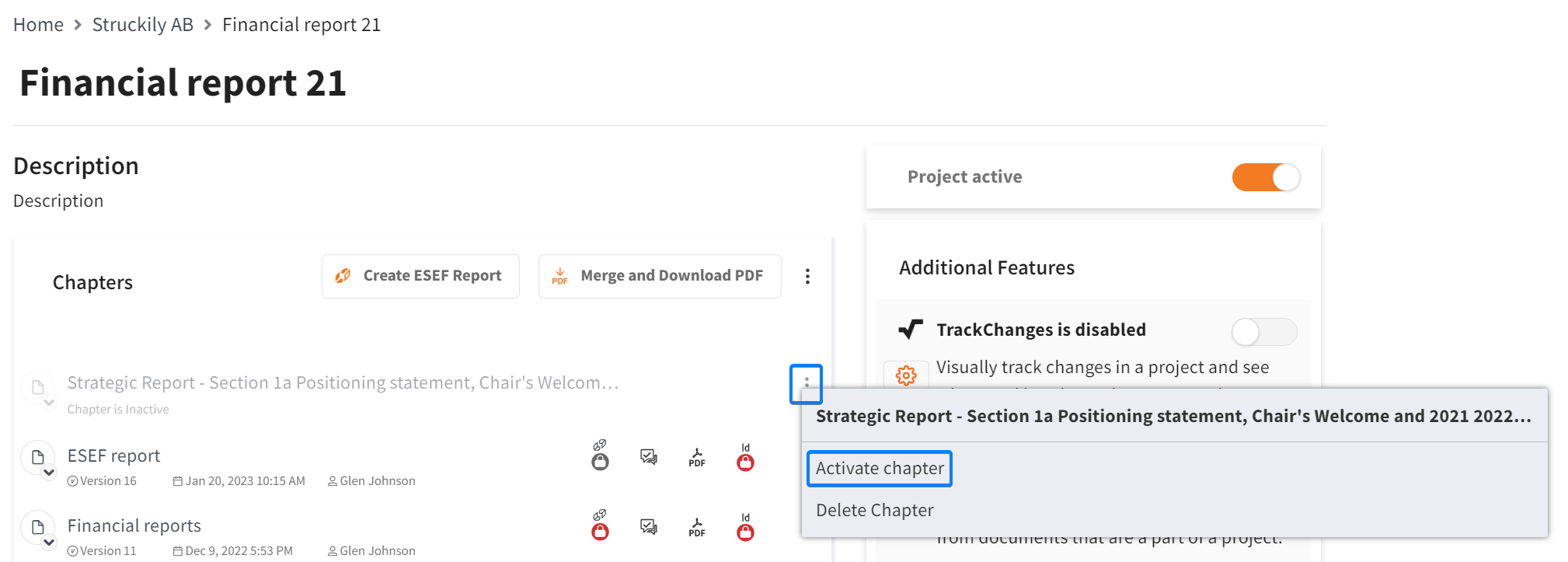1568x562 pixels.
Task: Choose Delete Chapter from the menu
Action: [874, 510]
